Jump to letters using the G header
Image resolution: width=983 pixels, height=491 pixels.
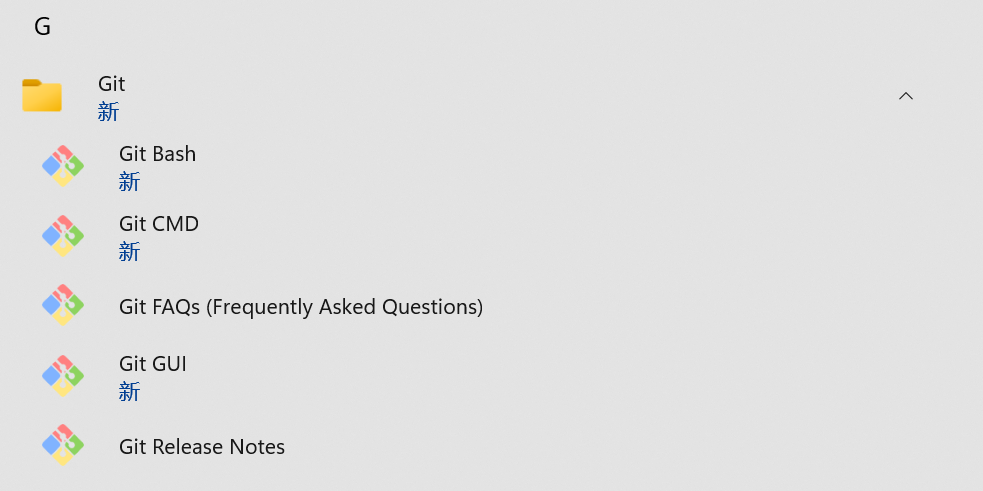coord(42,27)
